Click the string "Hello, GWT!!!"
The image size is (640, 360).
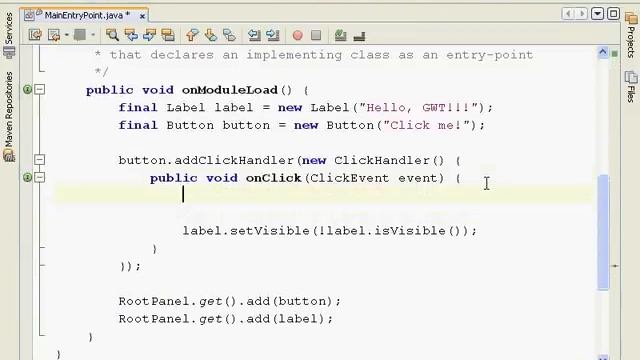[418, 108]
